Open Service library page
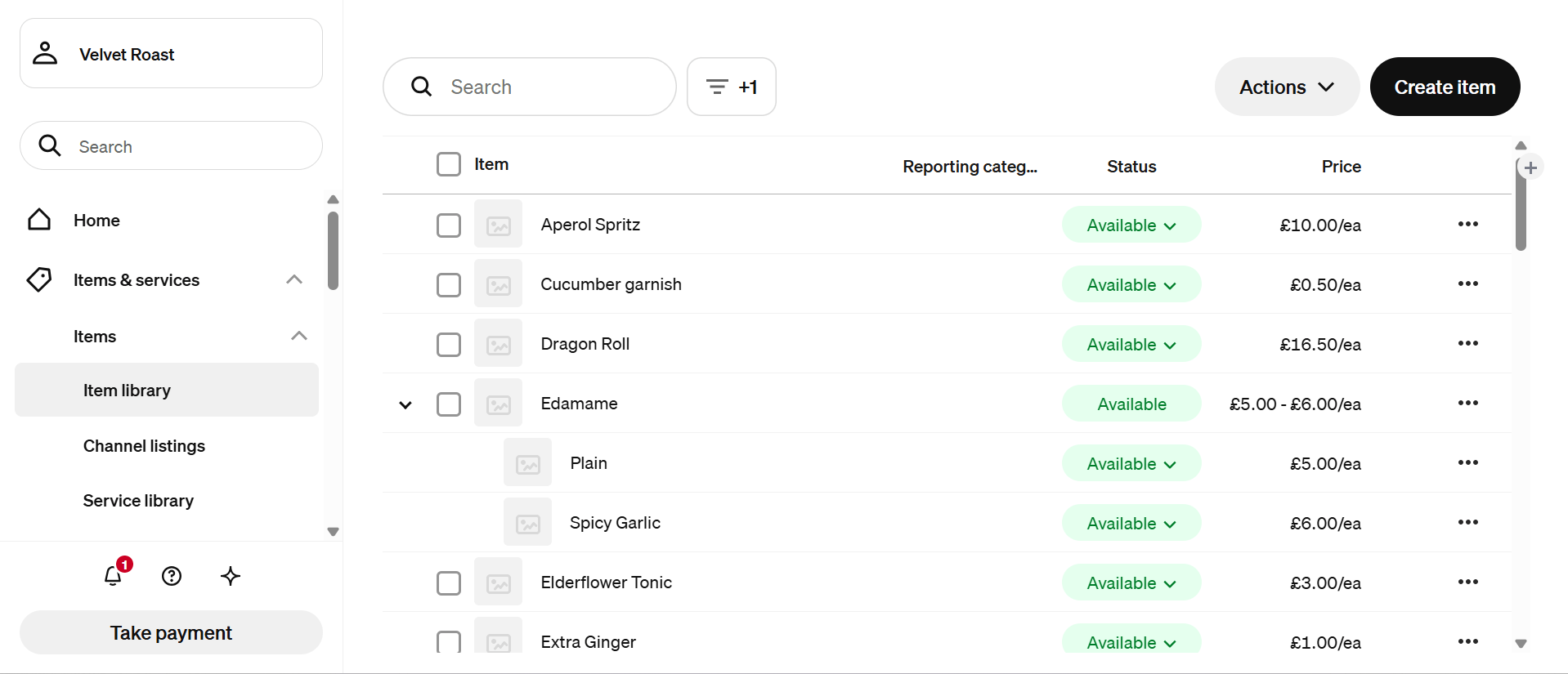Screen dimensions: 1568x674 click(138, 500)
